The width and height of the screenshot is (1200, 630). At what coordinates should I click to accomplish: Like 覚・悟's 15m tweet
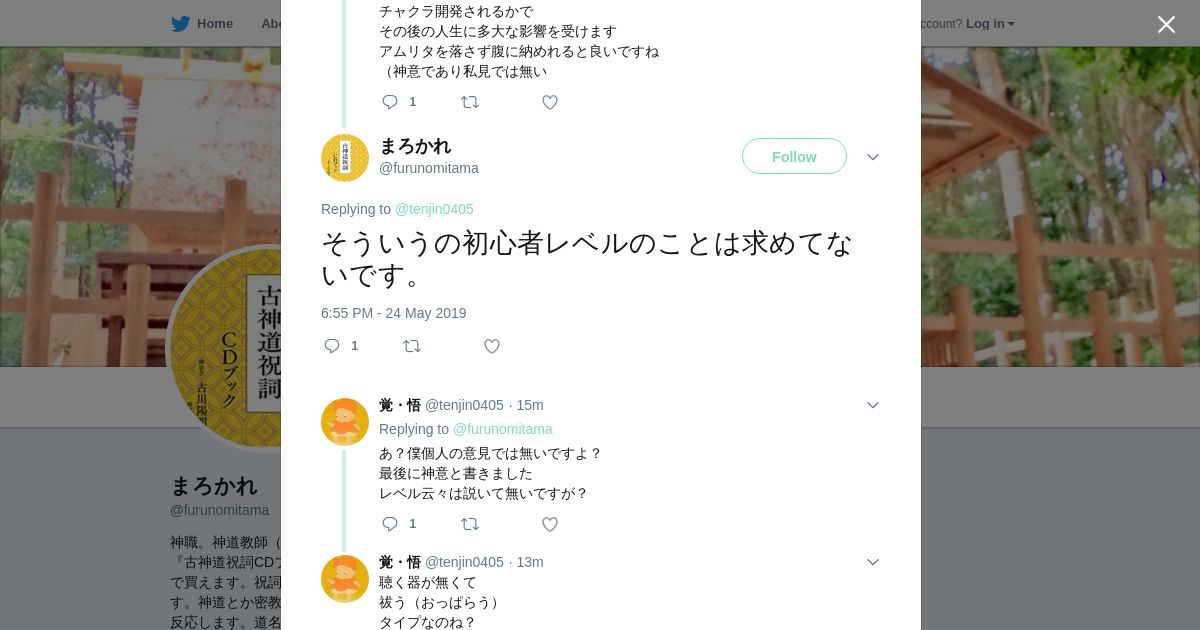[550, 524]
